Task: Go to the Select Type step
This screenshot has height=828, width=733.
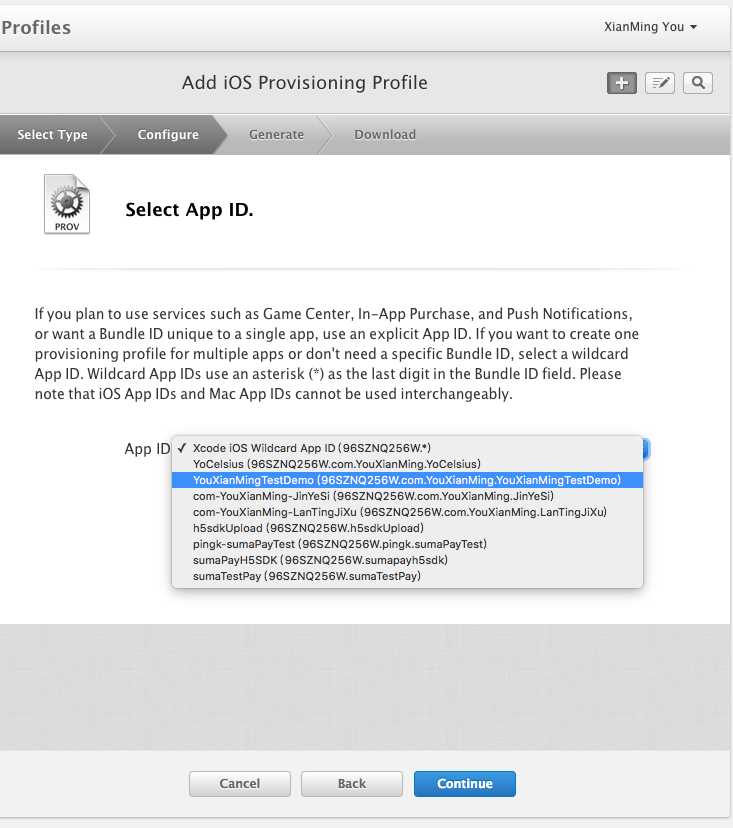Action: [52, 135]
